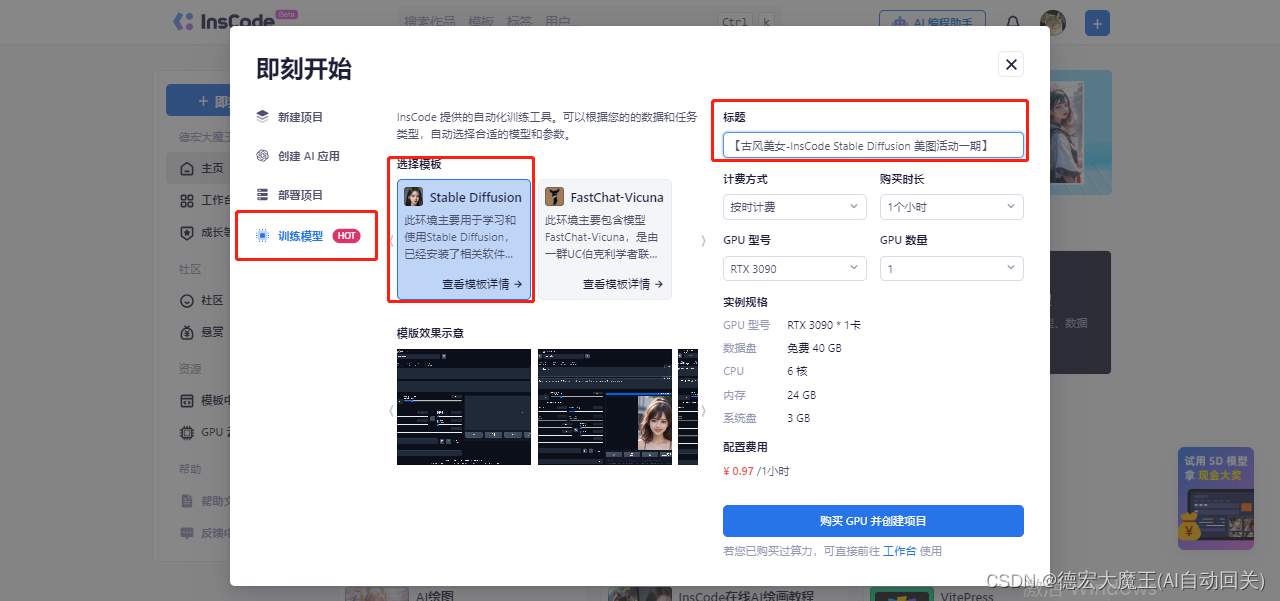The image size is (1280, 601).
Task: Click the ¥ 0.97 price text
Action: click(x=738, y=471)
